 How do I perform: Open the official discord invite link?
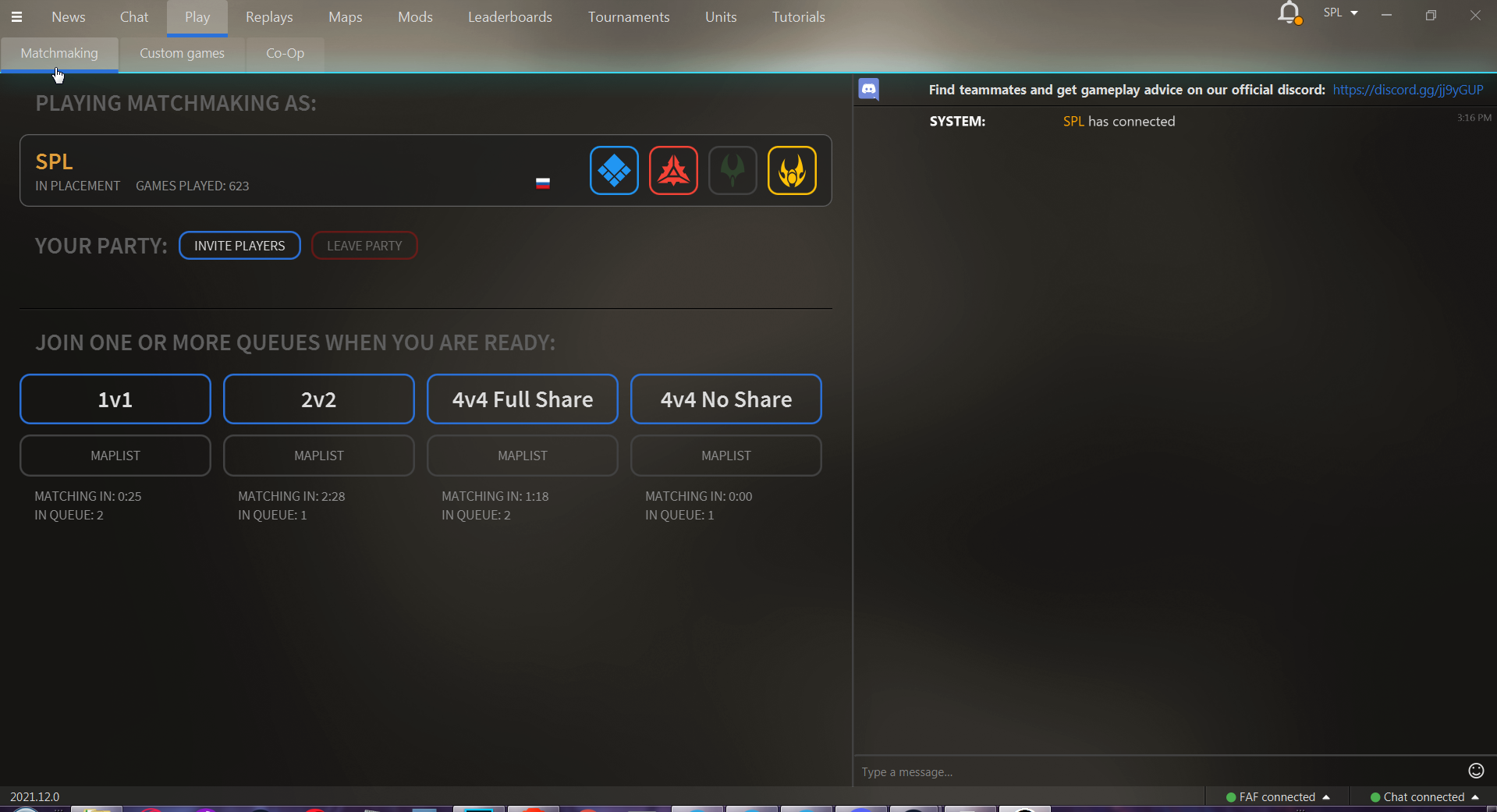click(x=1407, y=90)
